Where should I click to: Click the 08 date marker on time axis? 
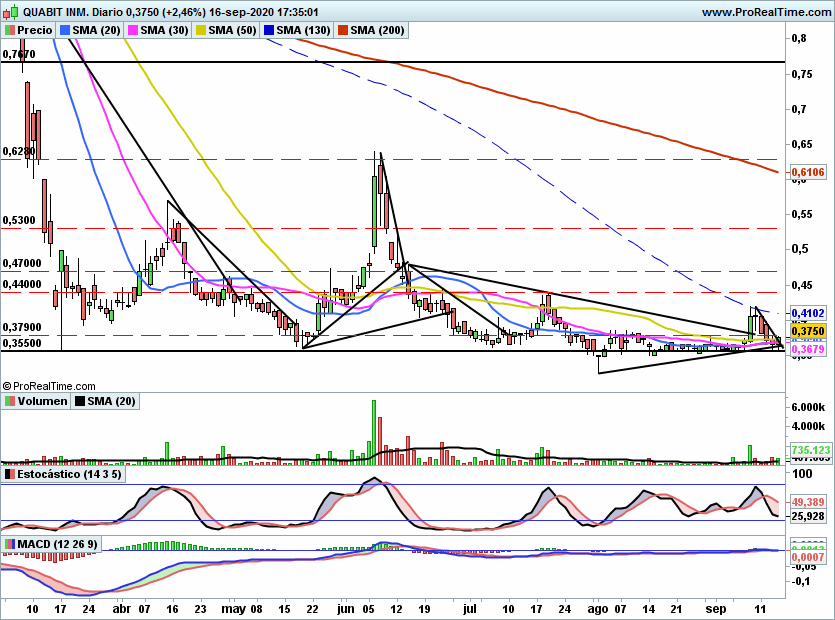click(256, 609)
